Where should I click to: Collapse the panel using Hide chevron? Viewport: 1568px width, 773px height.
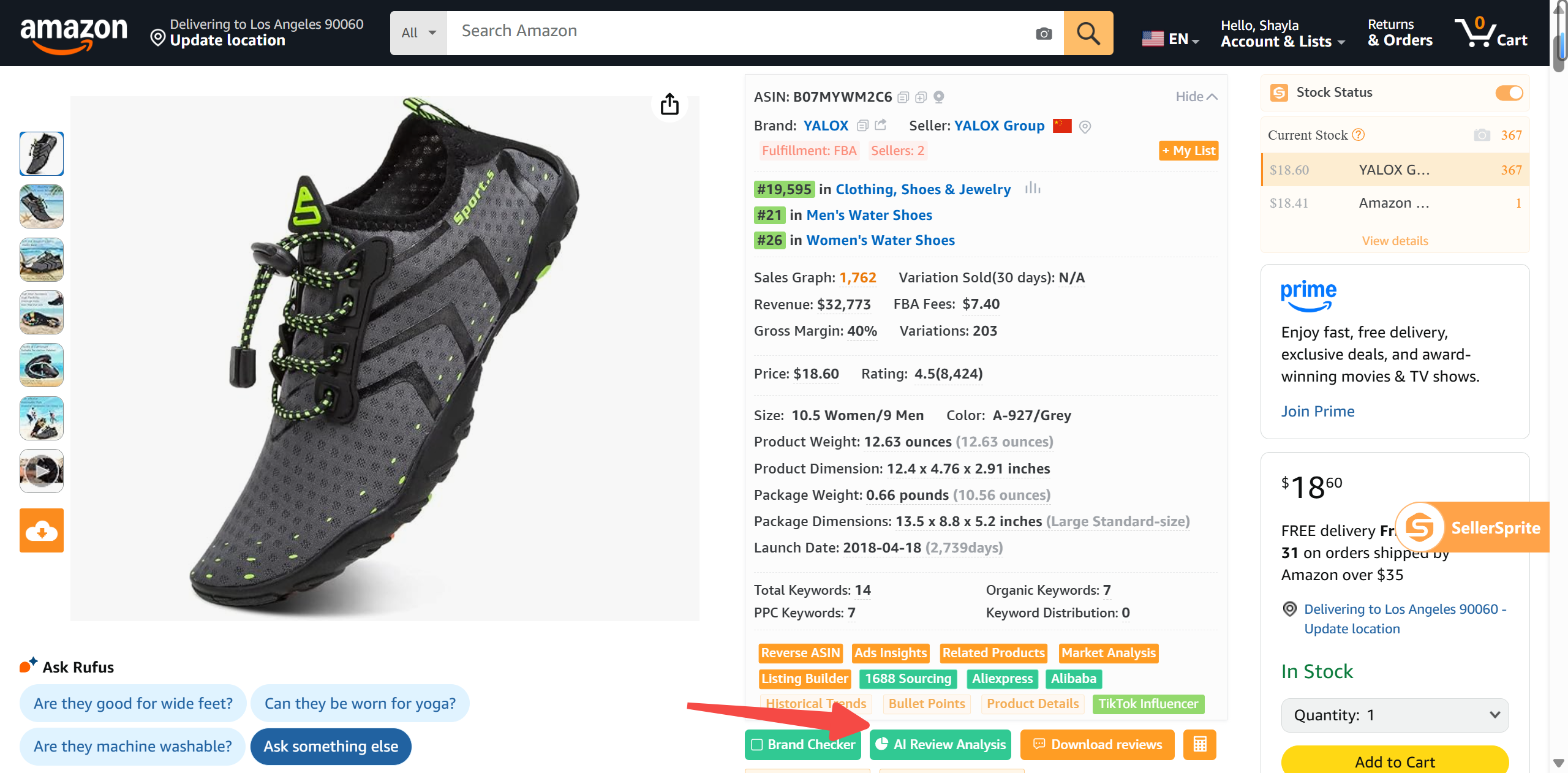(1196, 97)
